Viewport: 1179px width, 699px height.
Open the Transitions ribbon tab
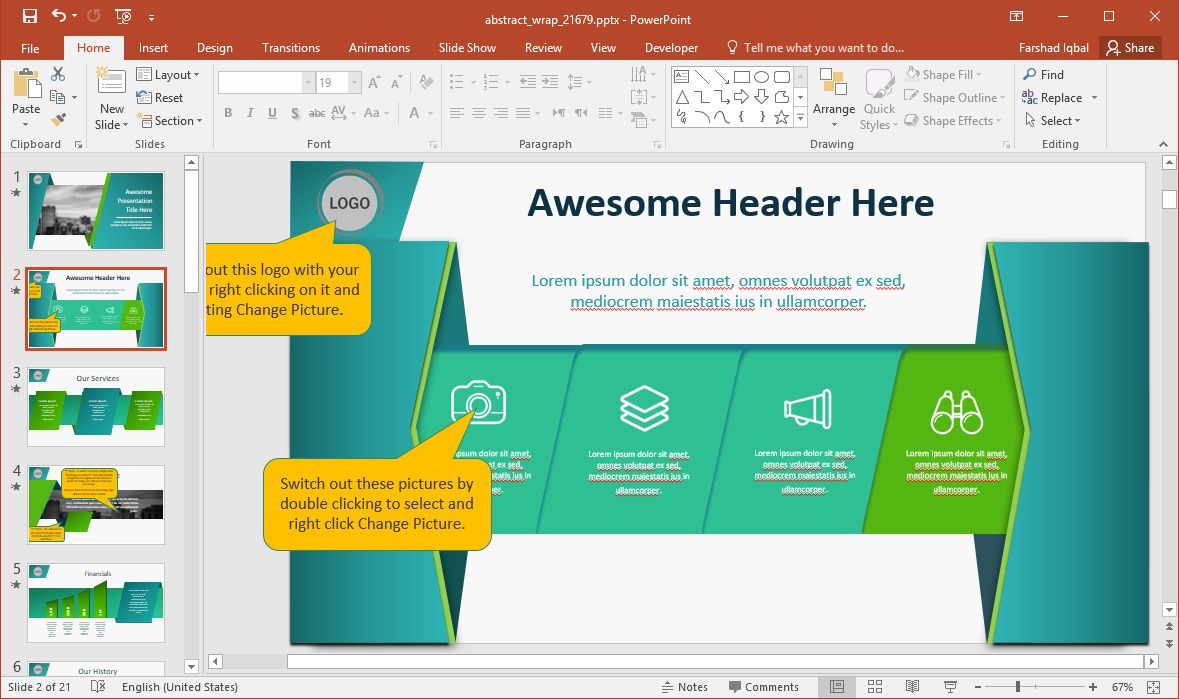click(x=290, y=48)
